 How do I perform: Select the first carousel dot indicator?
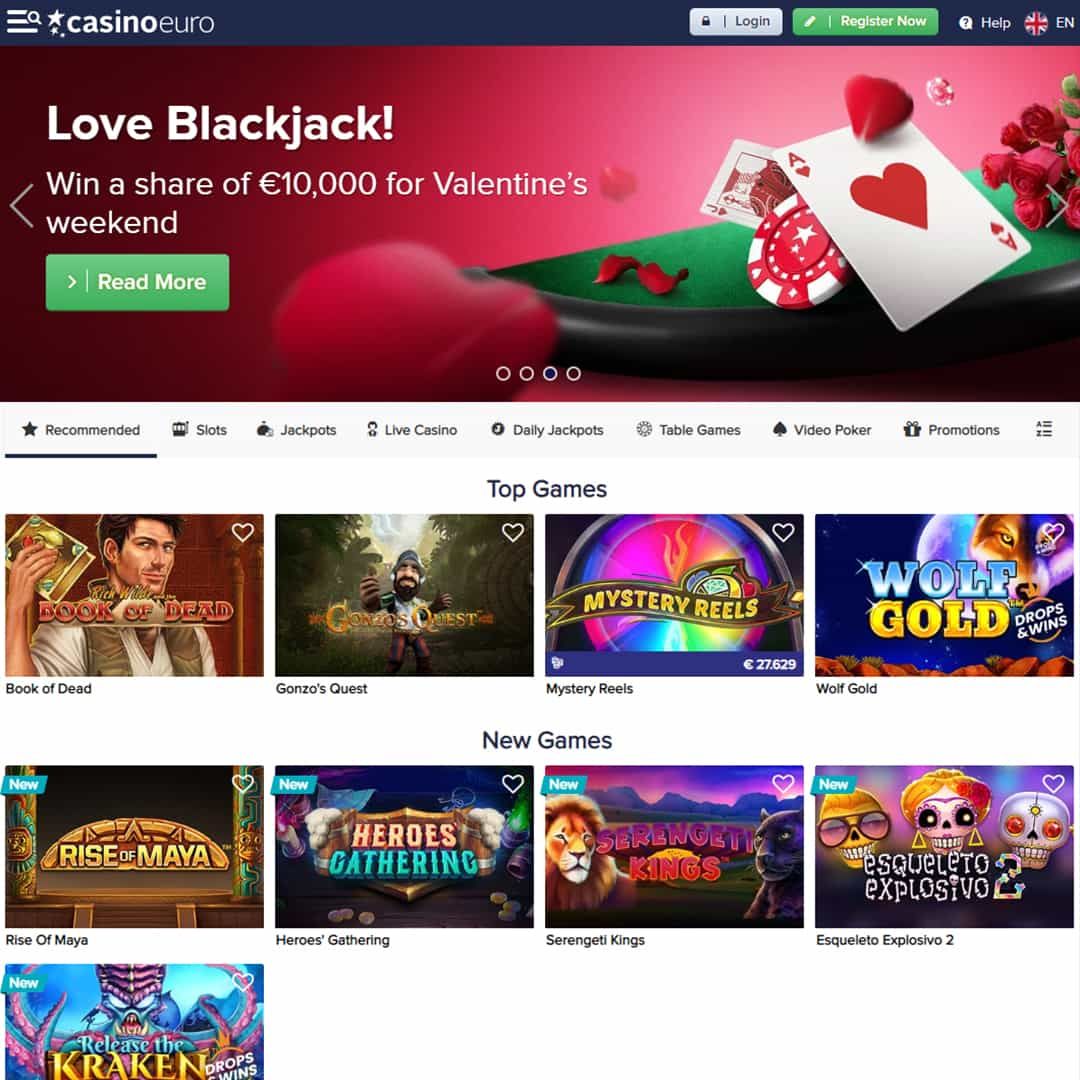[503, 373]
